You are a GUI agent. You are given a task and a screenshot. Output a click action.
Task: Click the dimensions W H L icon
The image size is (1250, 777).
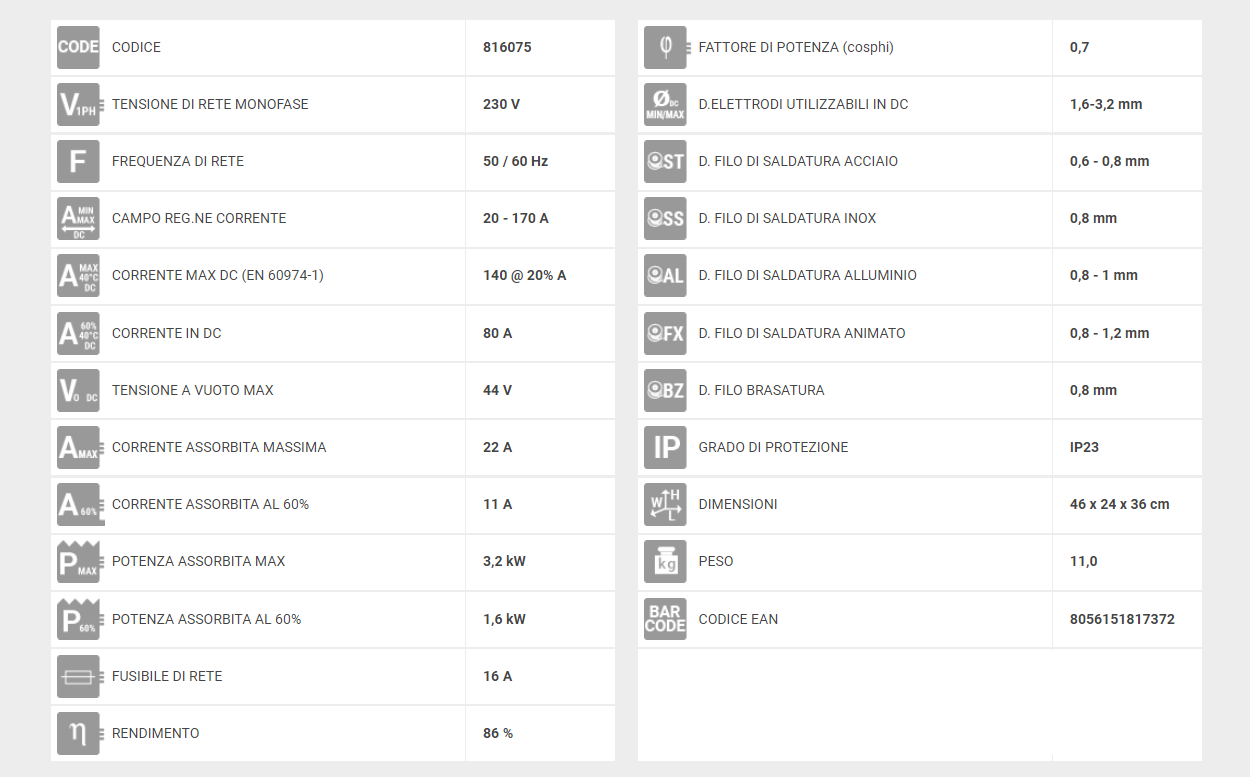click(x=665, y=504)
